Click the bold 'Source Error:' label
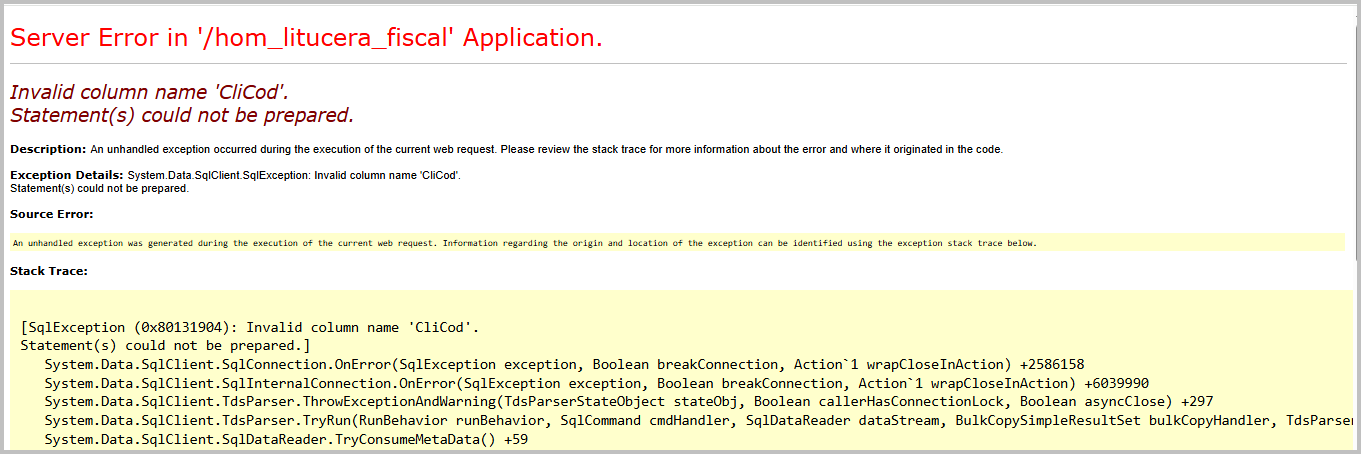 click(51, 214)
